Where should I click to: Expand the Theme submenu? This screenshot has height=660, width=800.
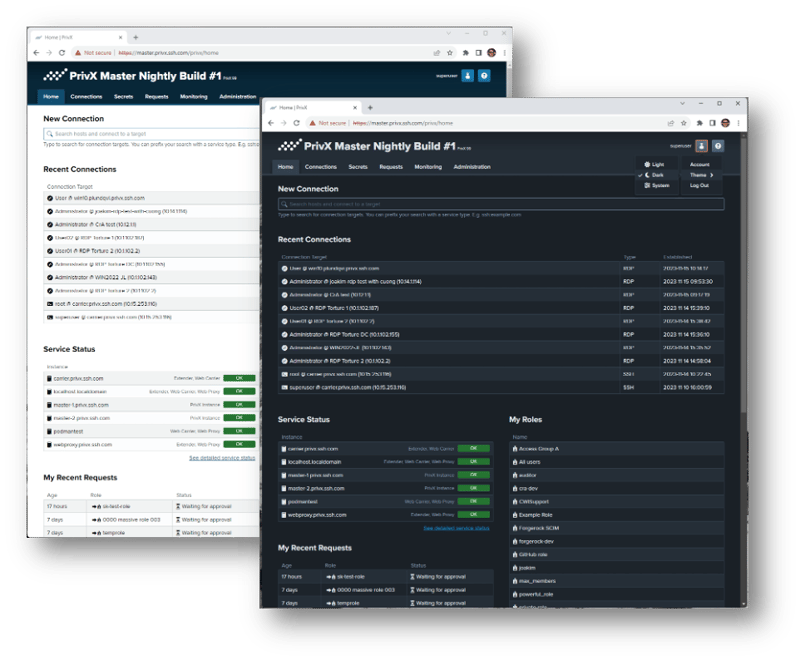700,175
